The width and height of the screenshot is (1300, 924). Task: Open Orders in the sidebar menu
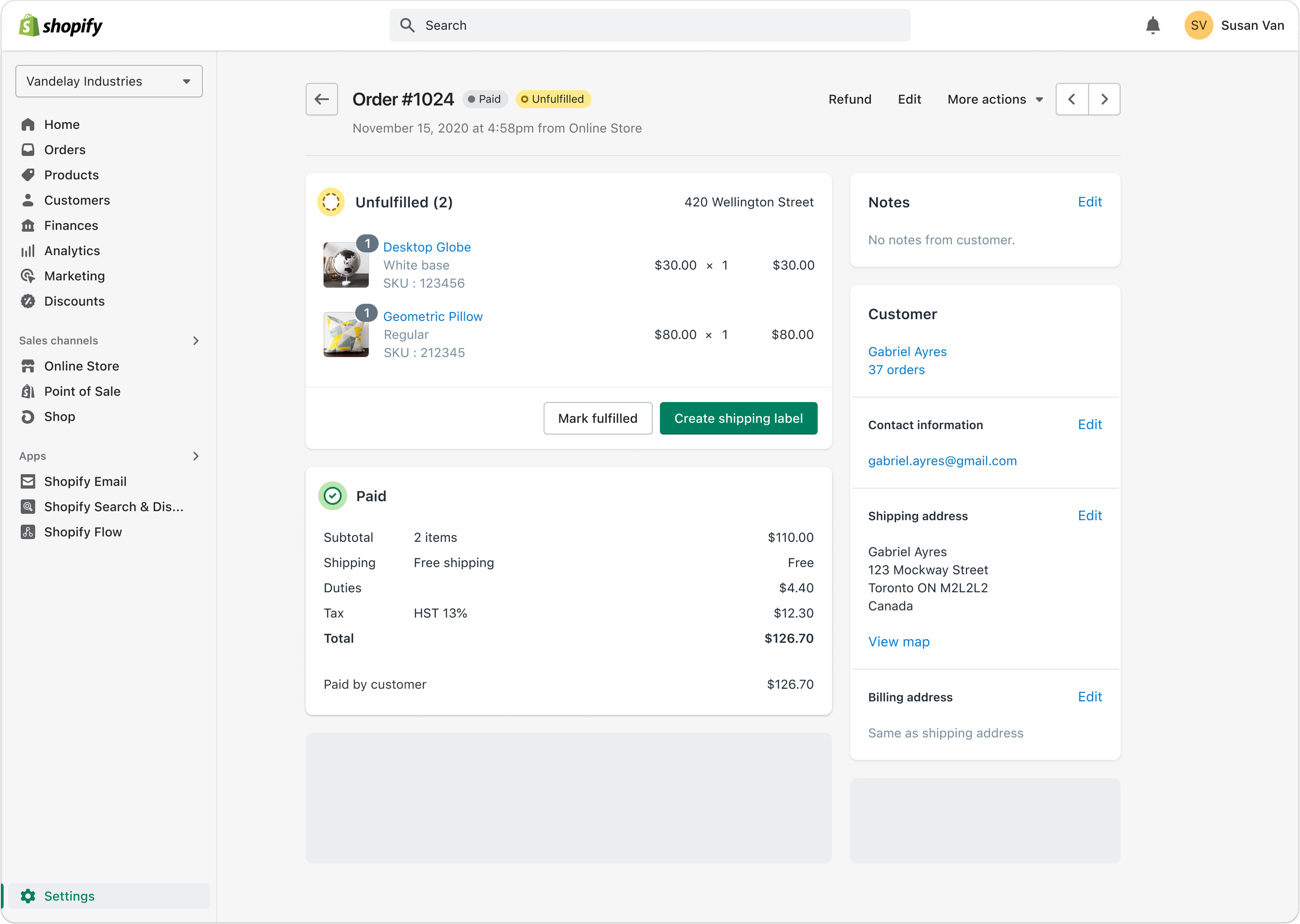pyautogui.click(x=65, y=150)
